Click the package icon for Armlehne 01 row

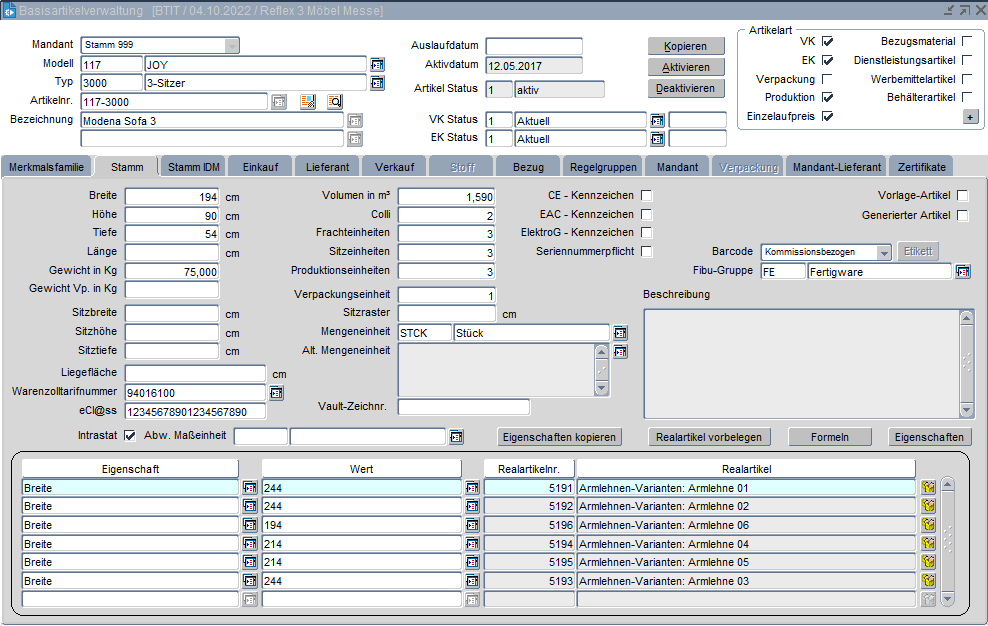coord(928,487)
